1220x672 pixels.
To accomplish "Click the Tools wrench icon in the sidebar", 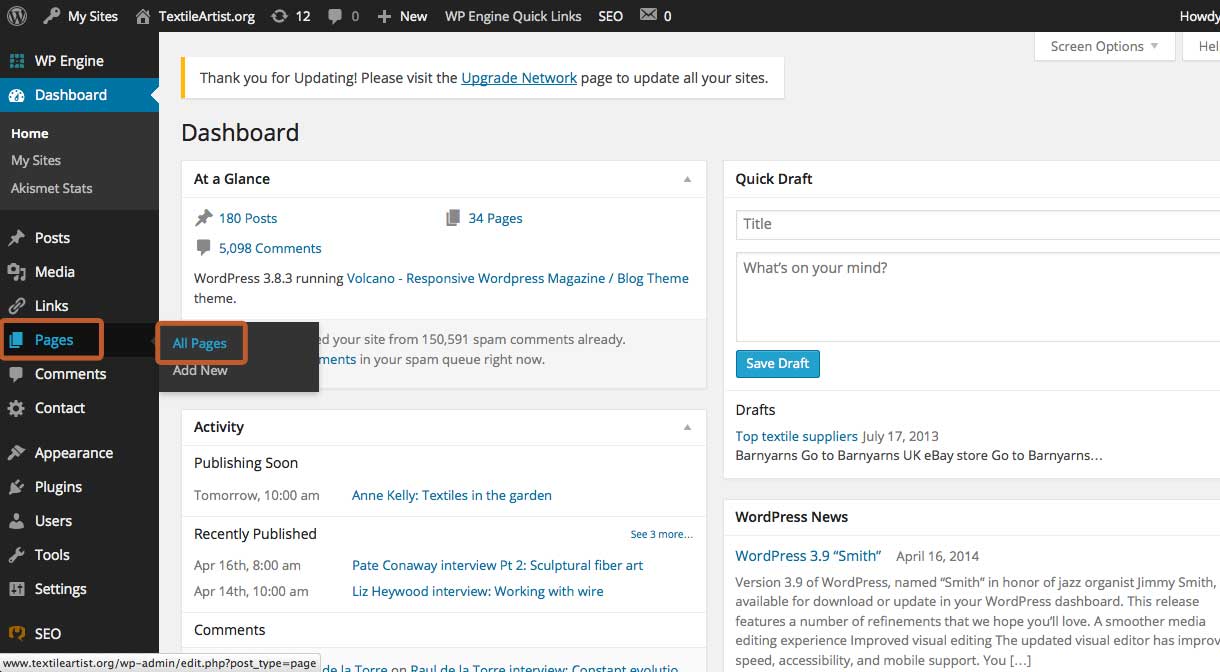I will point(16,555).
